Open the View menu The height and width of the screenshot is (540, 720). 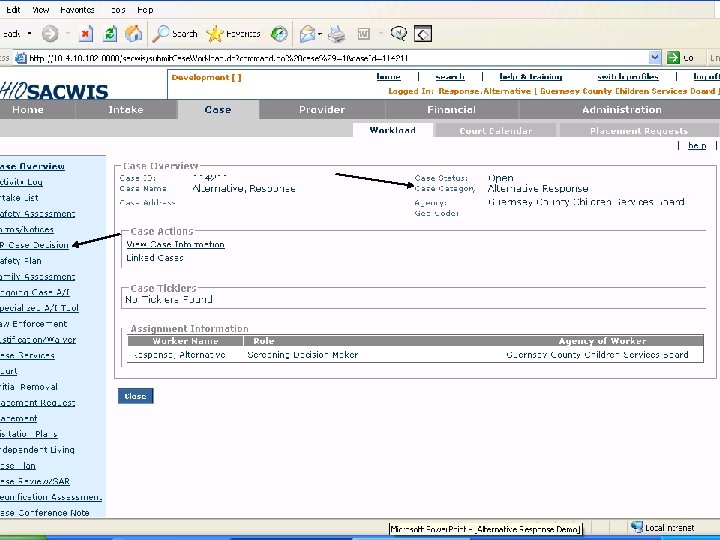[x=40, y=10]
